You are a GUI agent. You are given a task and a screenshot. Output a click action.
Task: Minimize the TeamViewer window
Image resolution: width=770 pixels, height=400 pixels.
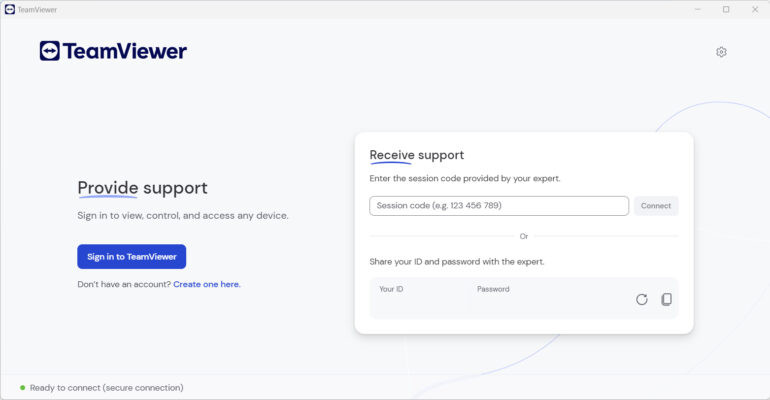(698, 9)
